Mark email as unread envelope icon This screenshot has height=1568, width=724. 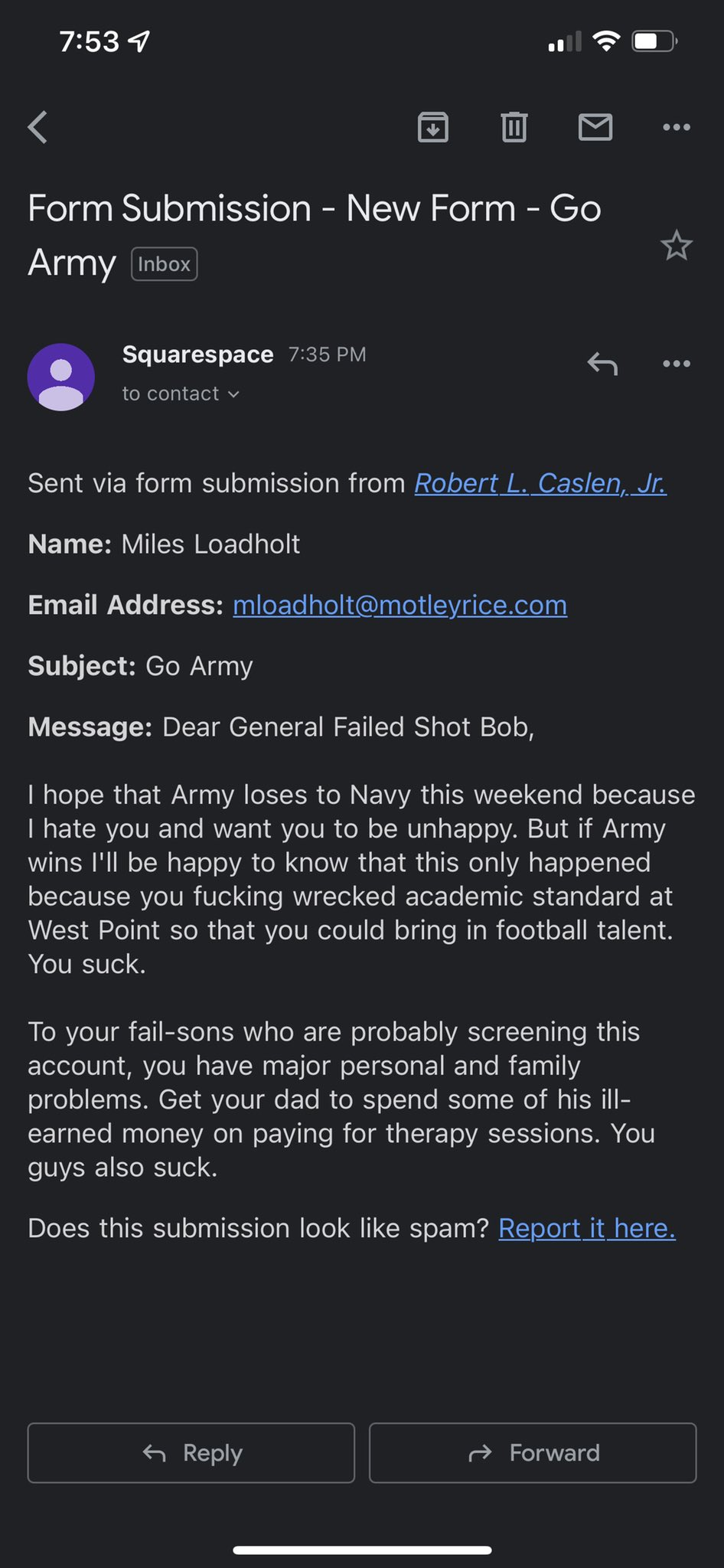(595, 127)
